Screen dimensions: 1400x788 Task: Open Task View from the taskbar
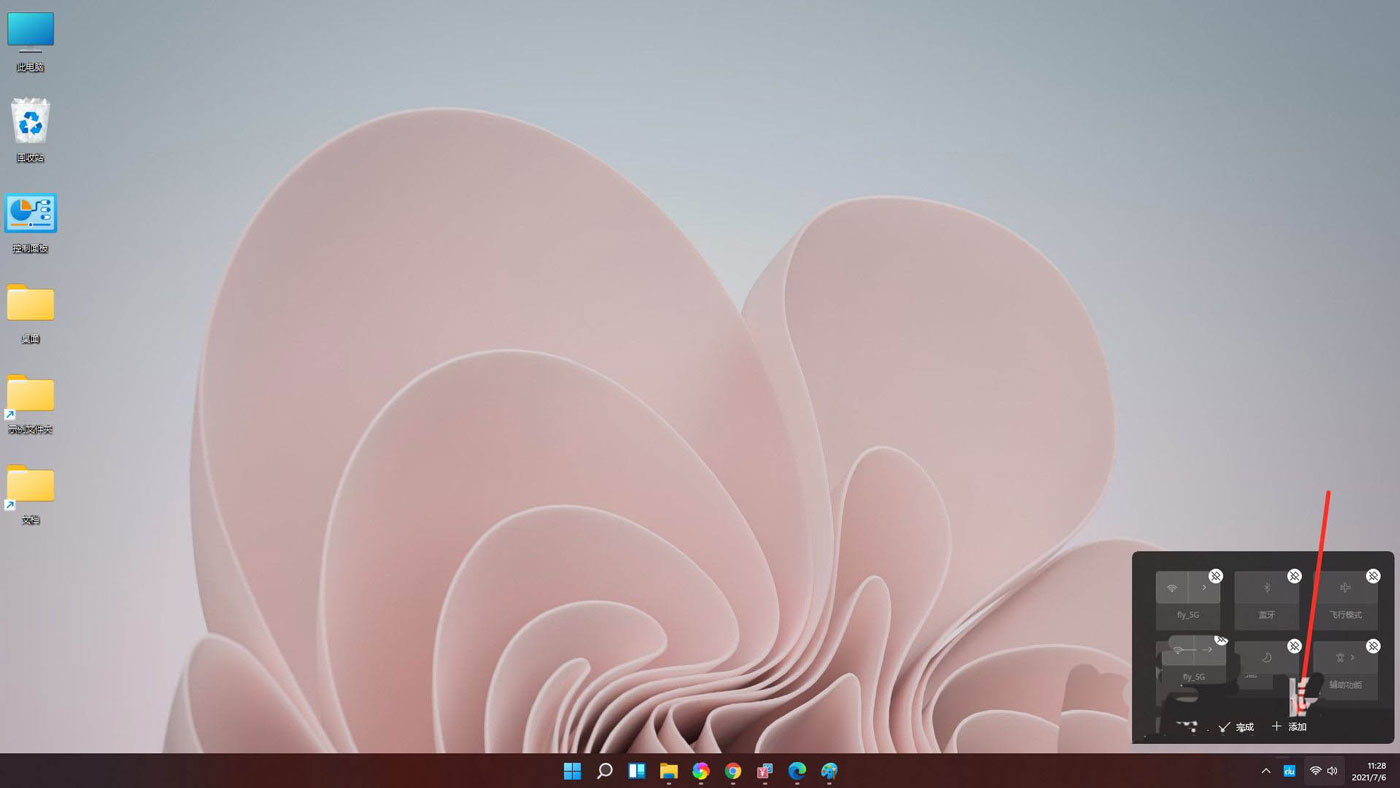636,770
